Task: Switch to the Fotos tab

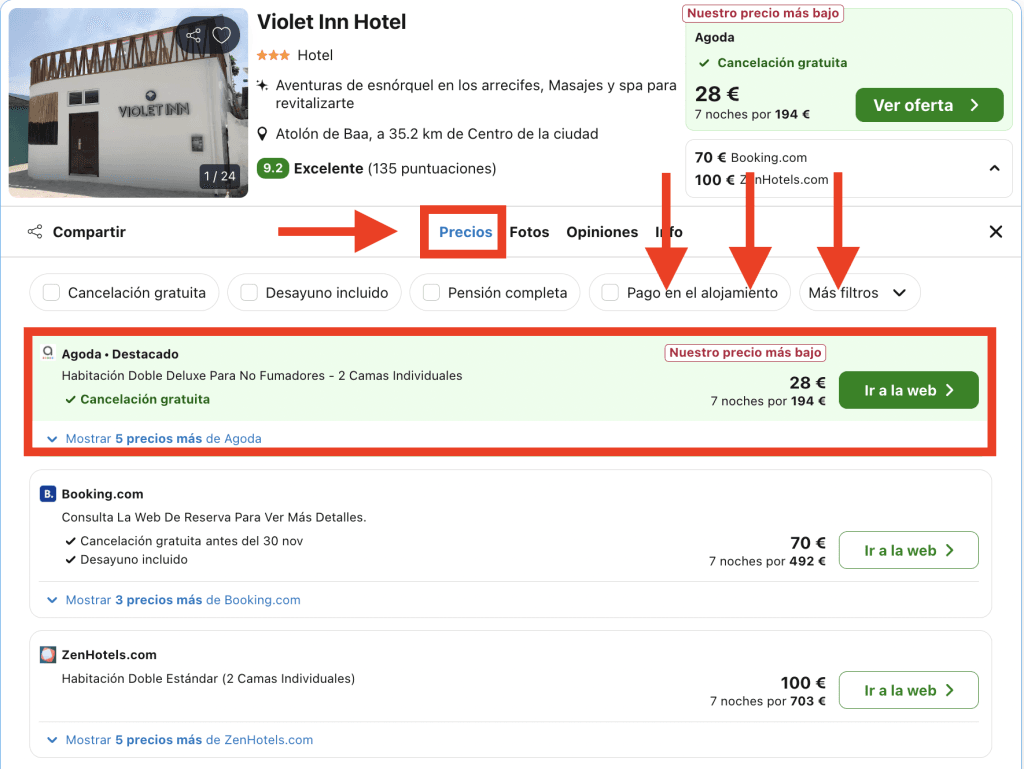Action: click(529, 232)
